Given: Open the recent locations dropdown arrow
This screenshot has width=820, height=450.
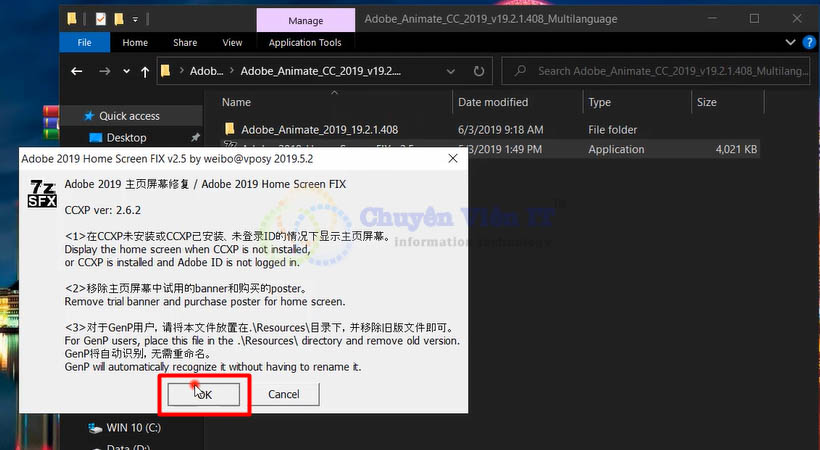Looking at the screenshot, I should tap(126, 71).
